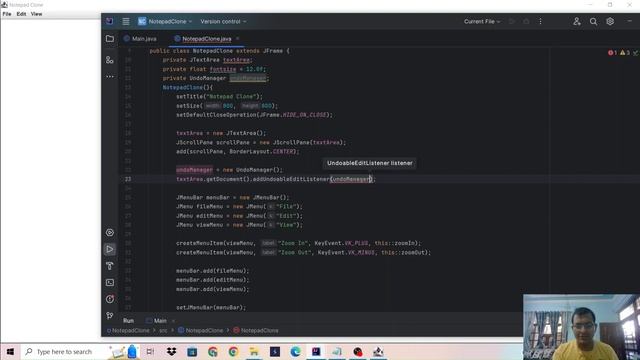Open Task View on the taskbar
The image size is (640, 360).
150,352
